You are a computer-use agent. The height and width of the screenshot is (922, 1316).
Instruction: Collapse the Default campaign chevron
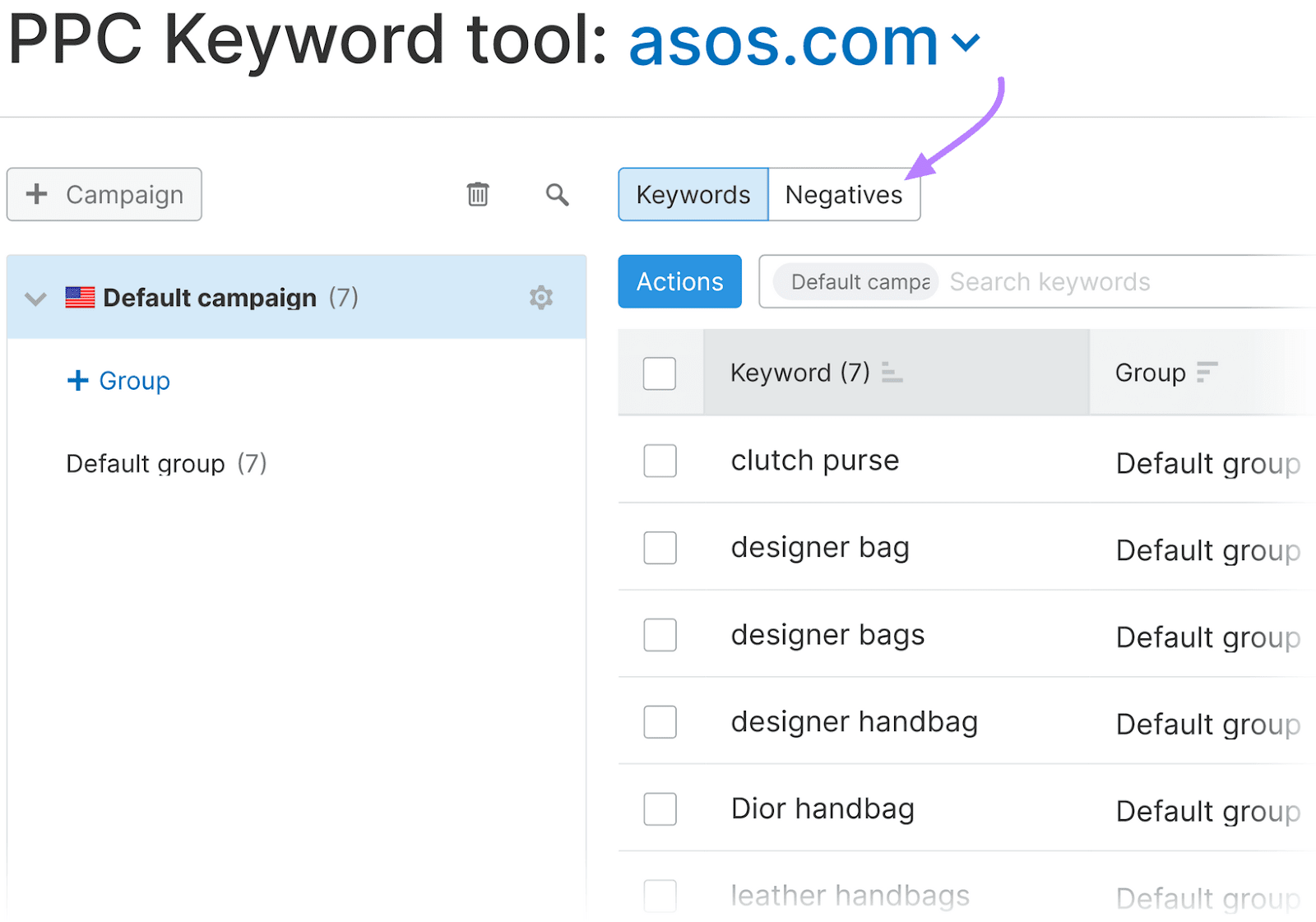[35, 299]
